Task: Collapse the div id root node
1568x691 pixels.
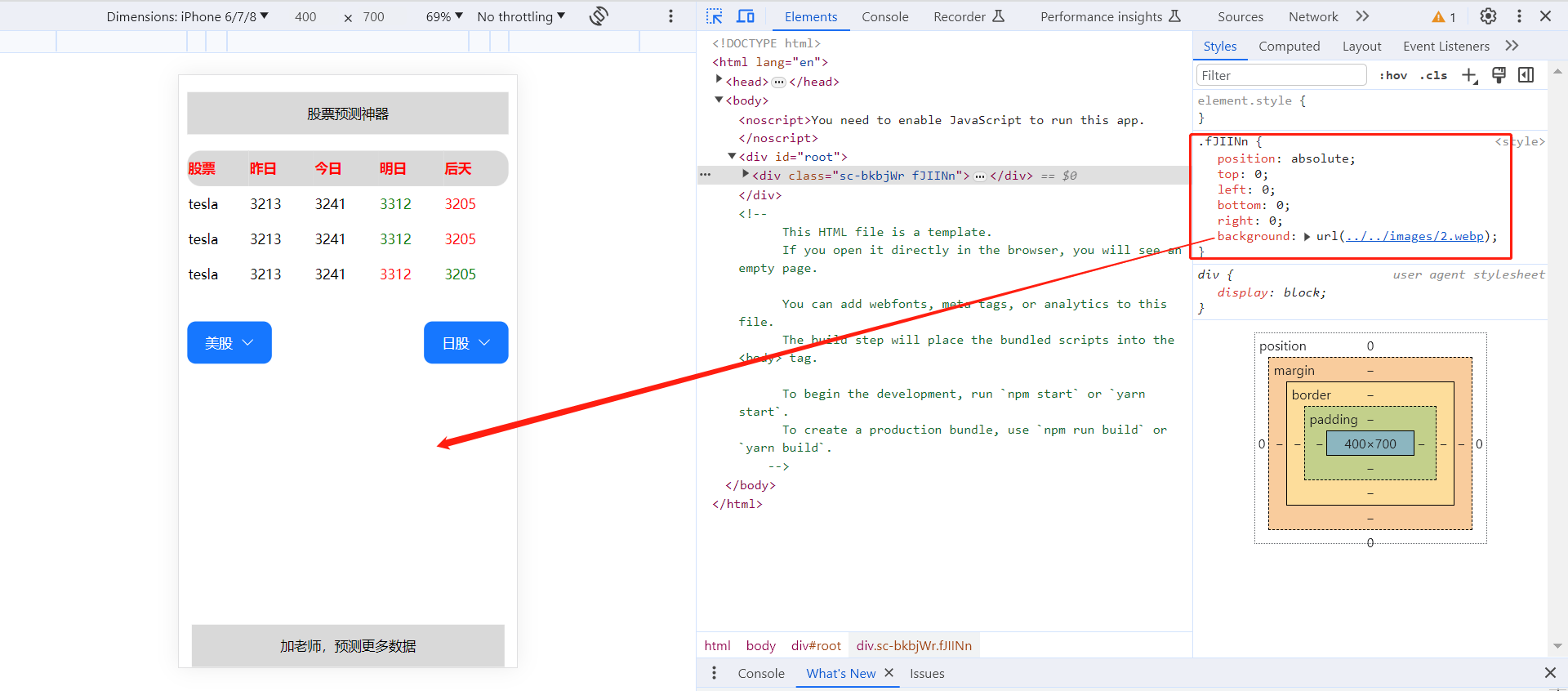Action: tap(733, 156)
